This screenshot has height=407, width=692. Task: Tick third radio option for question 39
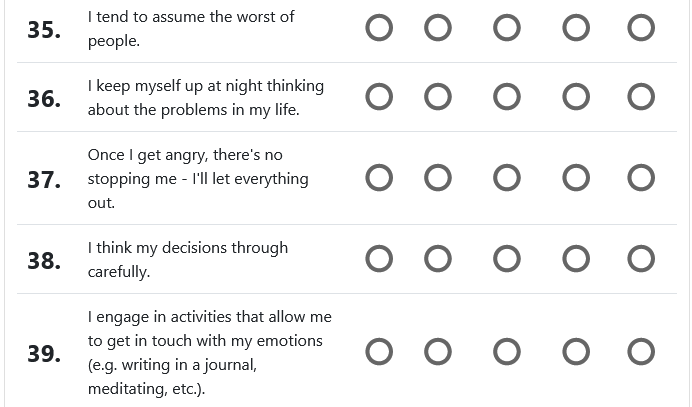(507, 352)
